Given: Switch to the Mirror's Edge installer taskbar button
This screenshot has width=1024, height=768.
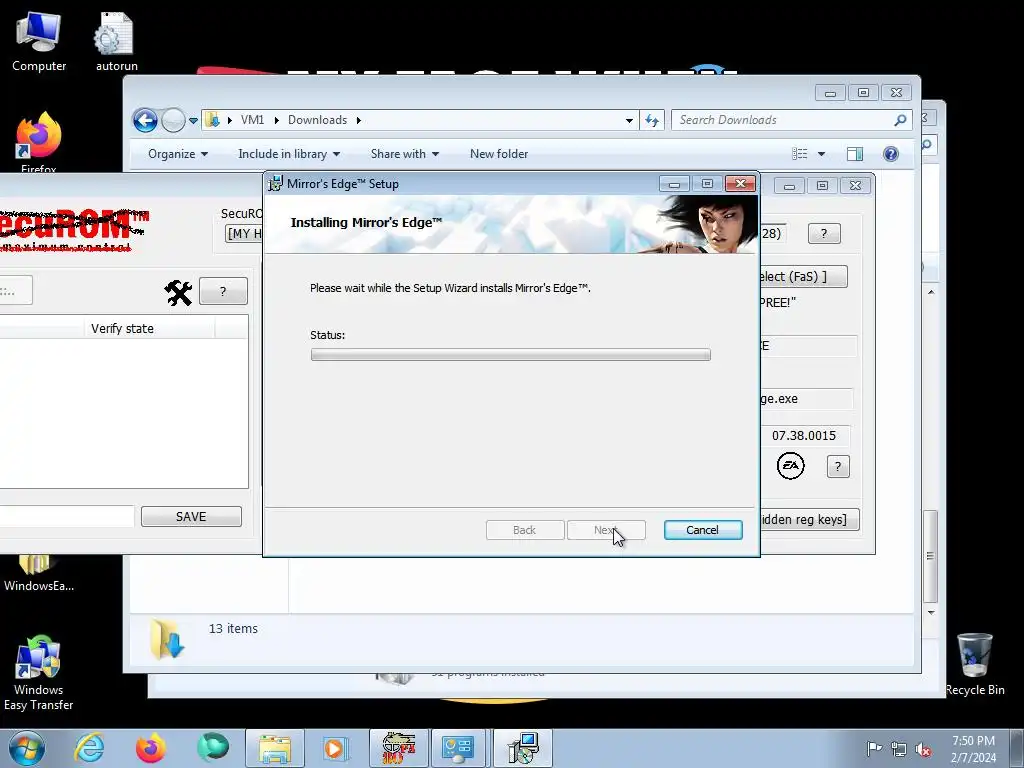Looking at the screenshot, I should pos(523,748).
